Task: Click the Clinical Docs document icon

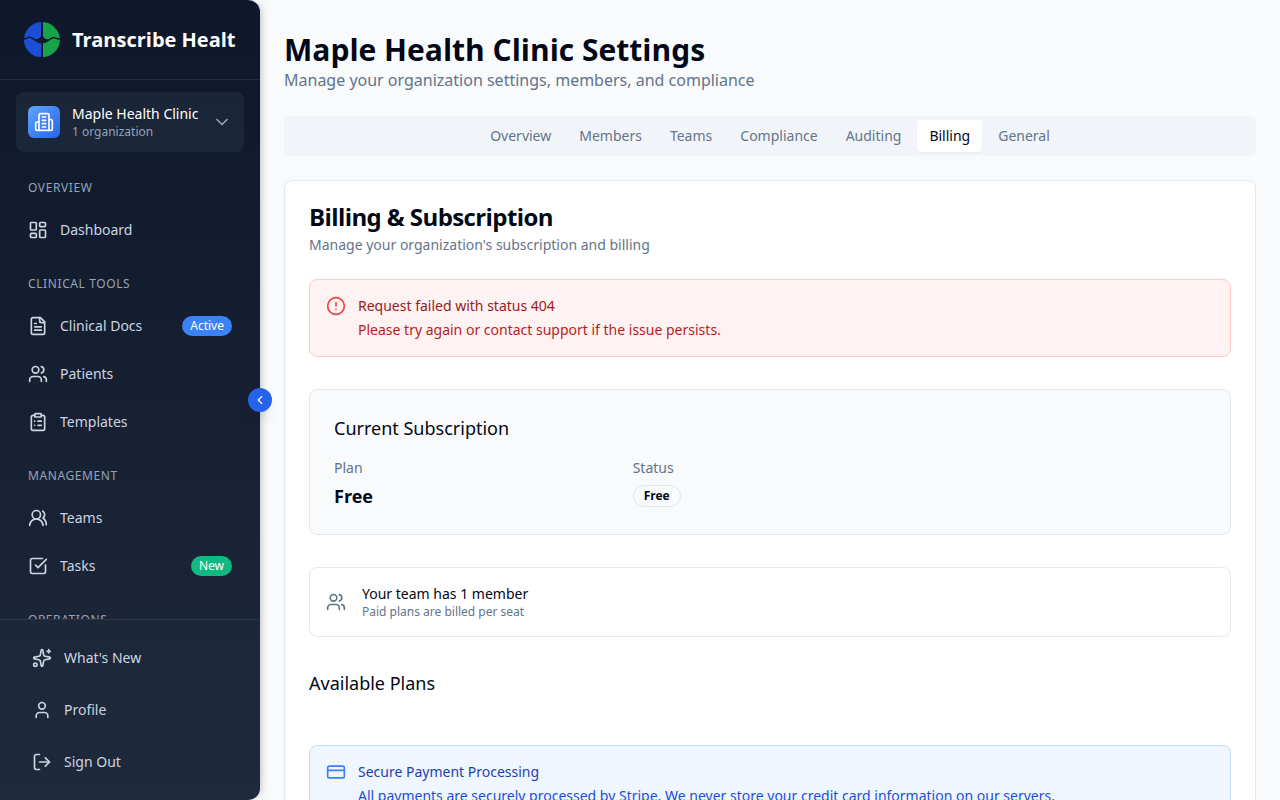Action: click(x=37, y=325)
